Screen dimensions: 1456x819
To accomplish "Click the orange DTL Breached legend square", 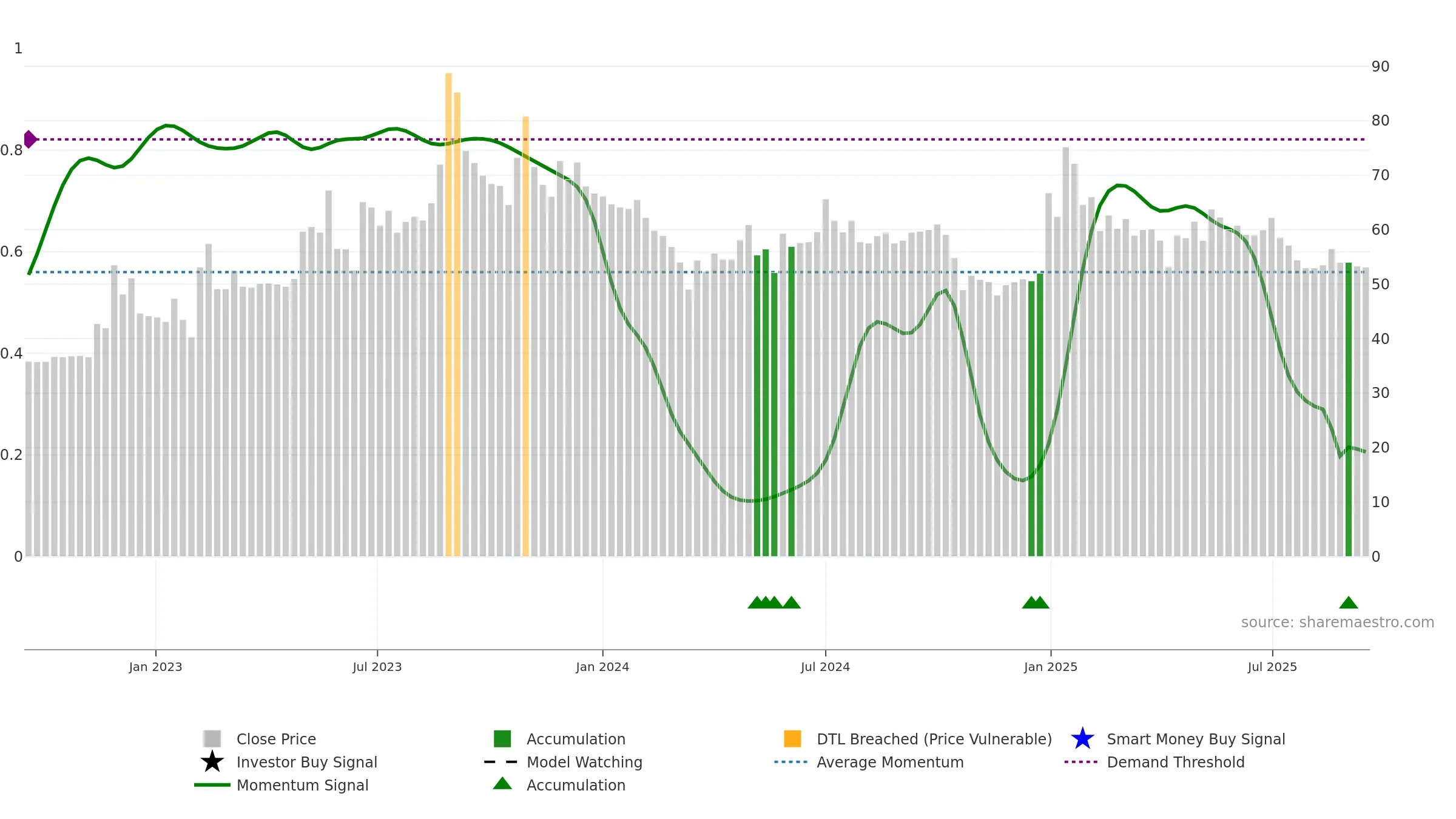I will 792,738.
